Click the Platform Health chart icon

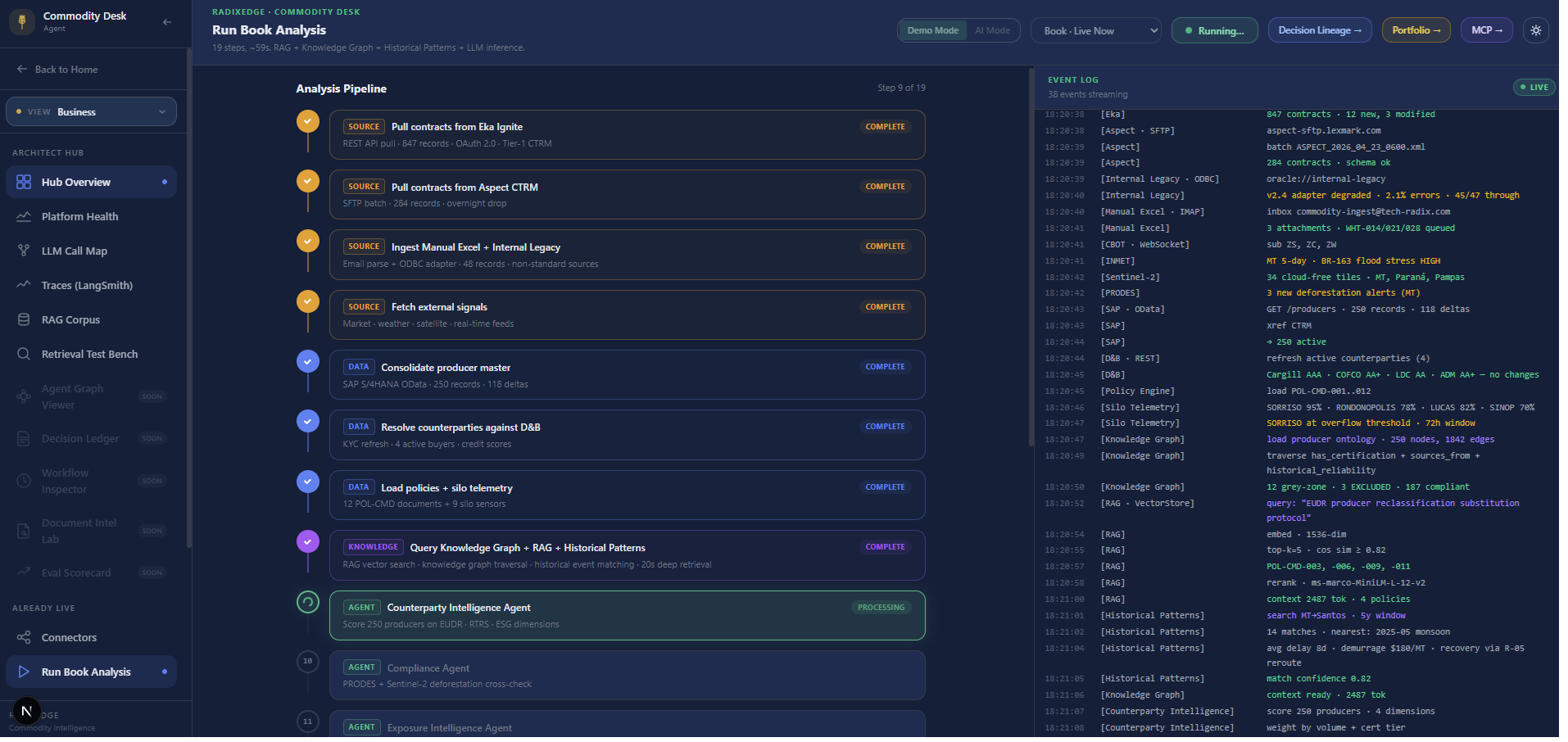(24, 216)
